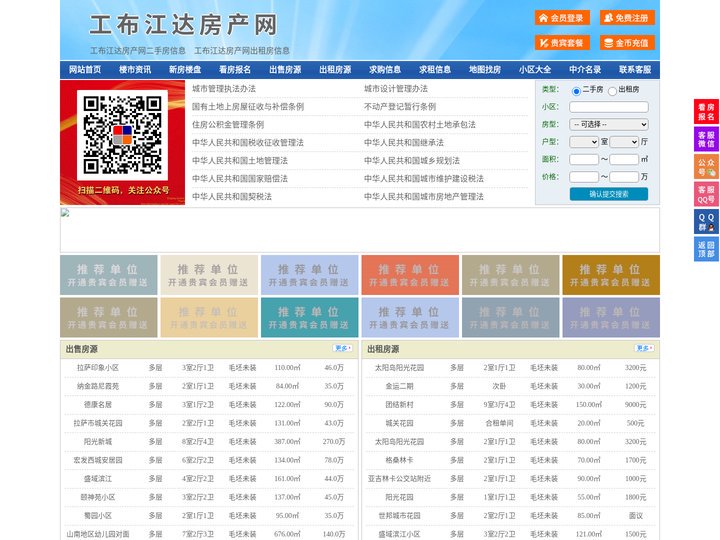Image resolution: width=720 pixels, height=540 pixels.
Task: Open the 德康名居 sale listing
Action: [98, 405]
